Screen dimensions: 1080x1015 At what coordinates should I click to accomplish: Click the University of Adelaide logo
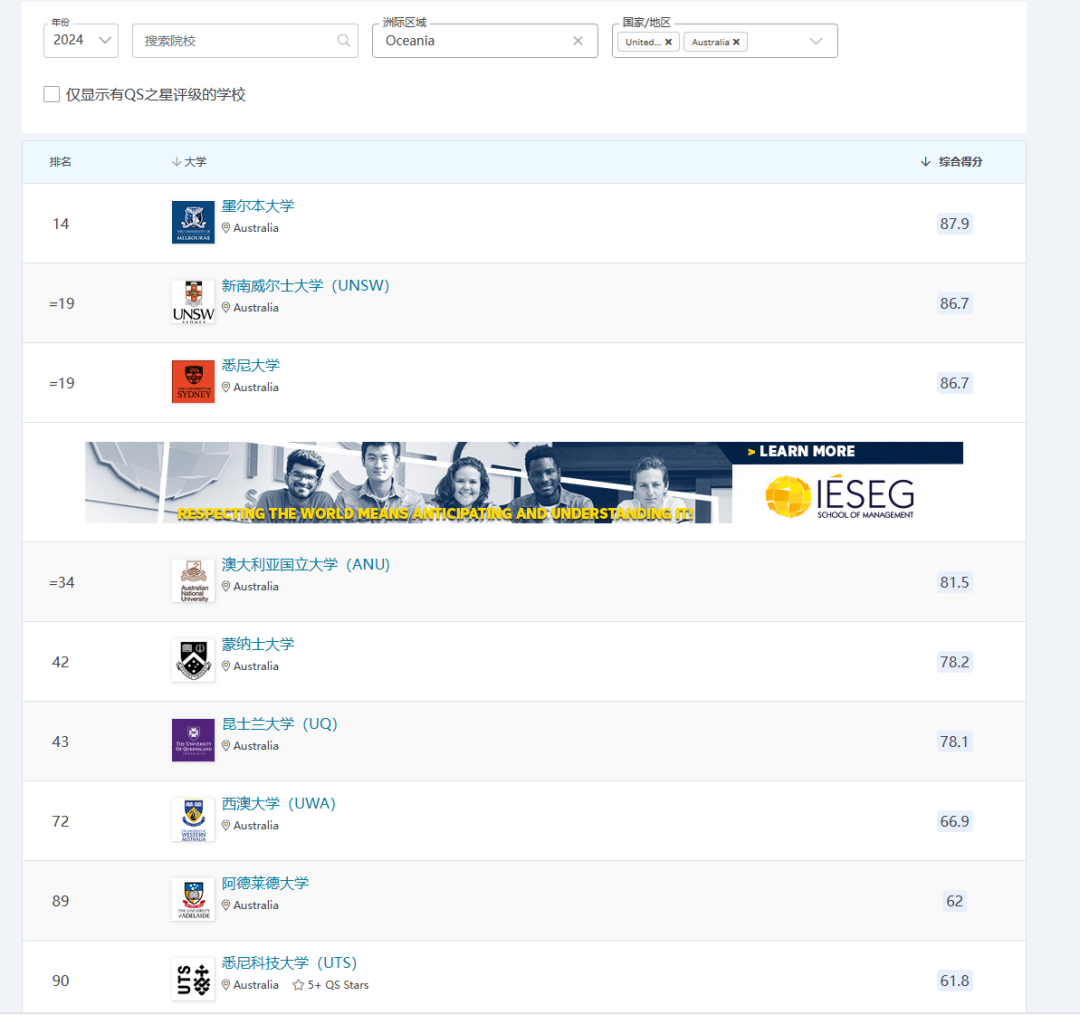pos(193,899)
